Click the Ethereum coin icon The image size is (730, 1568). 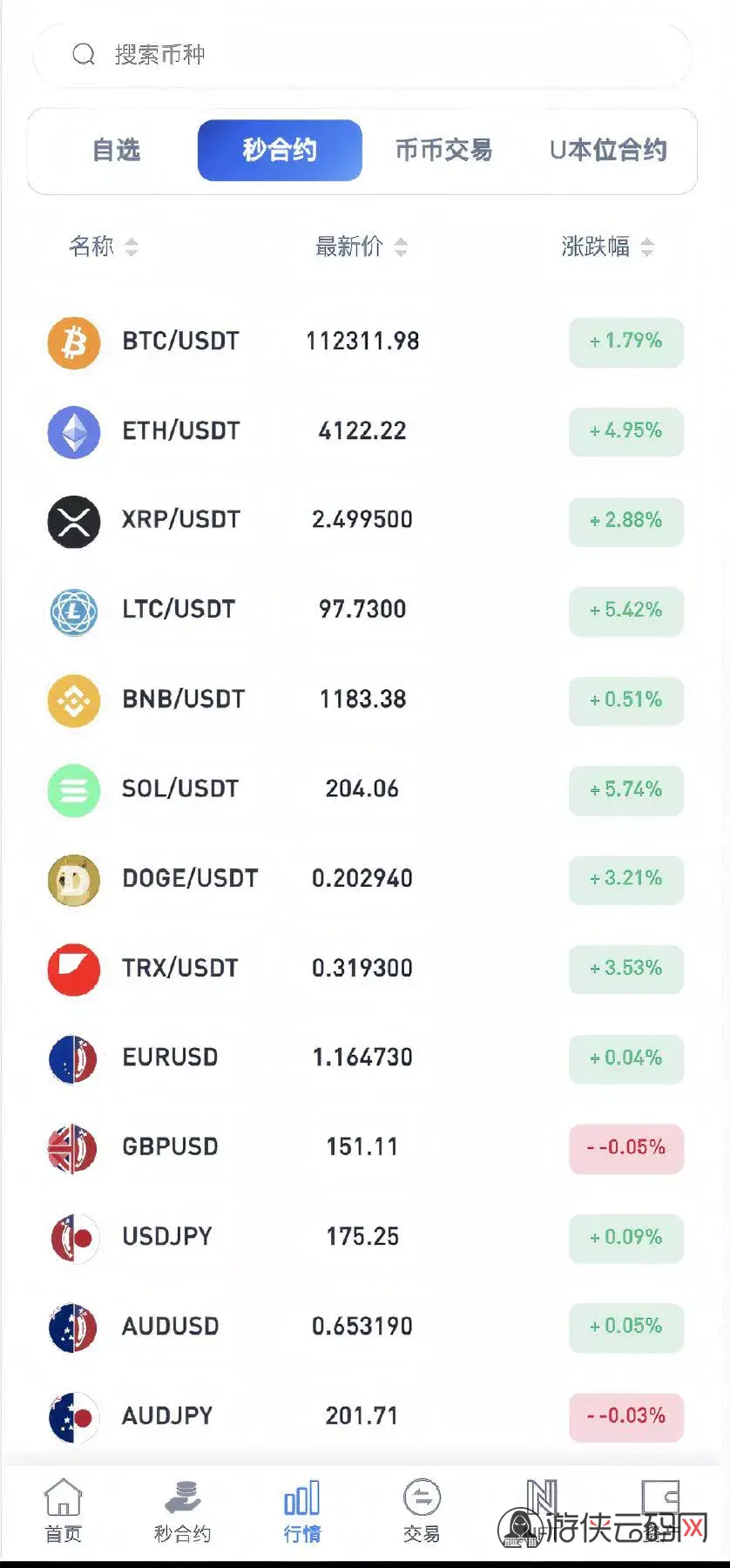[x=74, y=432]
